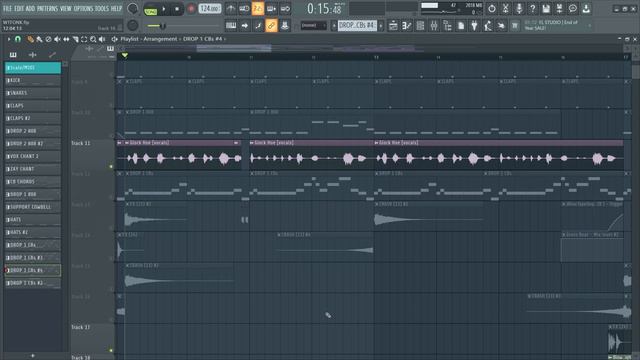Select the Playlist pencil draw tool
This screenshot has width=640, height=360.
pyautogui.click(x=30, y=39)
